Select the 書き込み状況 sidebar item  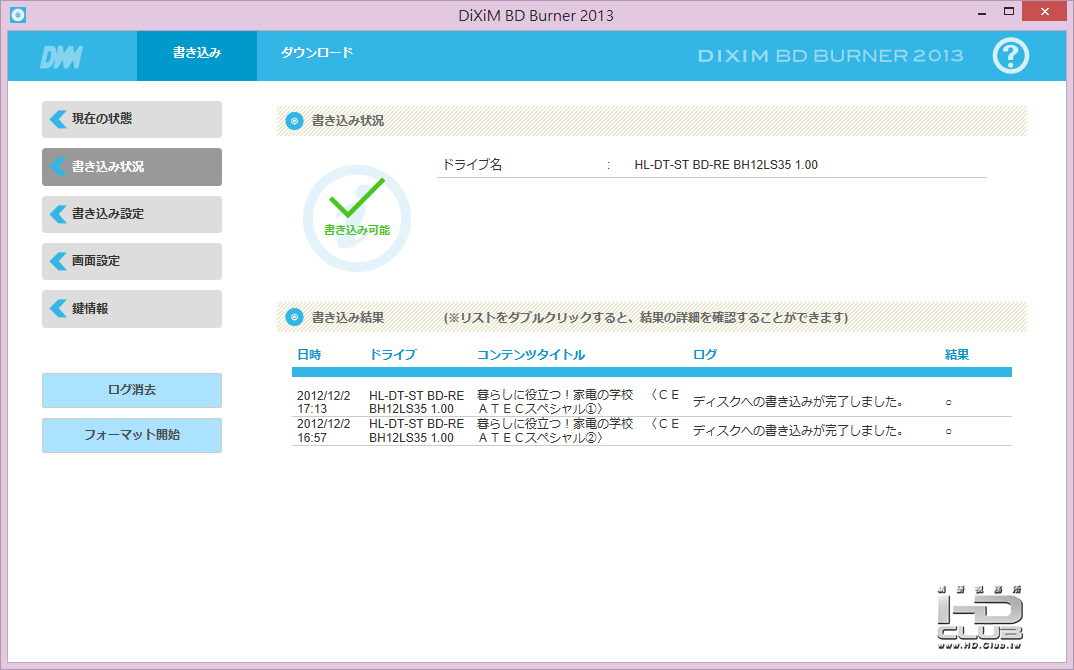pyautogui.click(x=132, y=166)
